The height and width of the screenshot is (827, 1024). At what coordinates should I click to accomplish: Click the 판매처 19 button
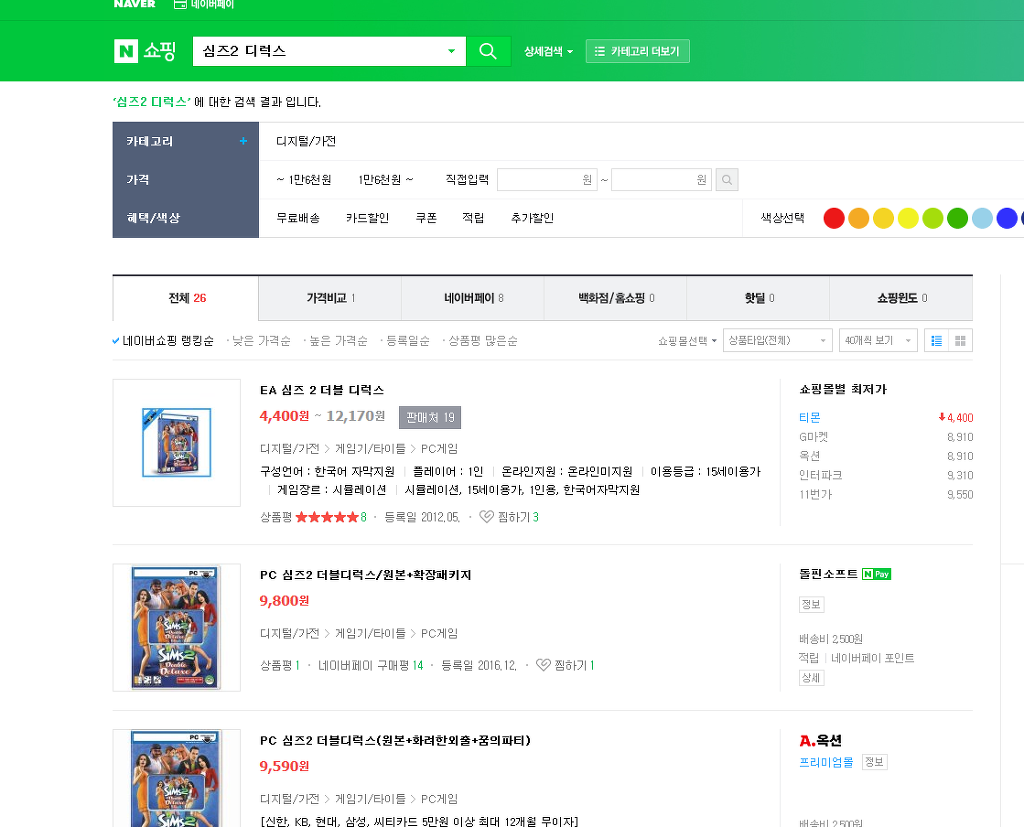[430, 417]
